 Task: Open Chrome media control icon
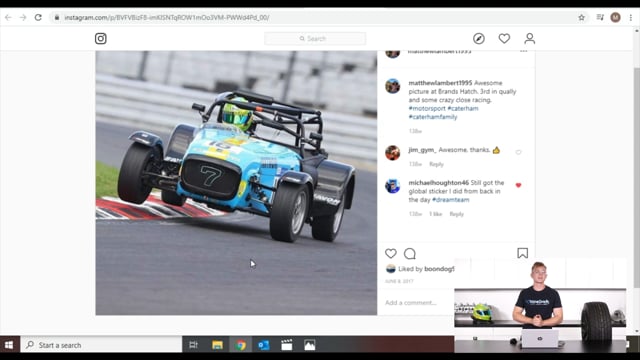600,17
